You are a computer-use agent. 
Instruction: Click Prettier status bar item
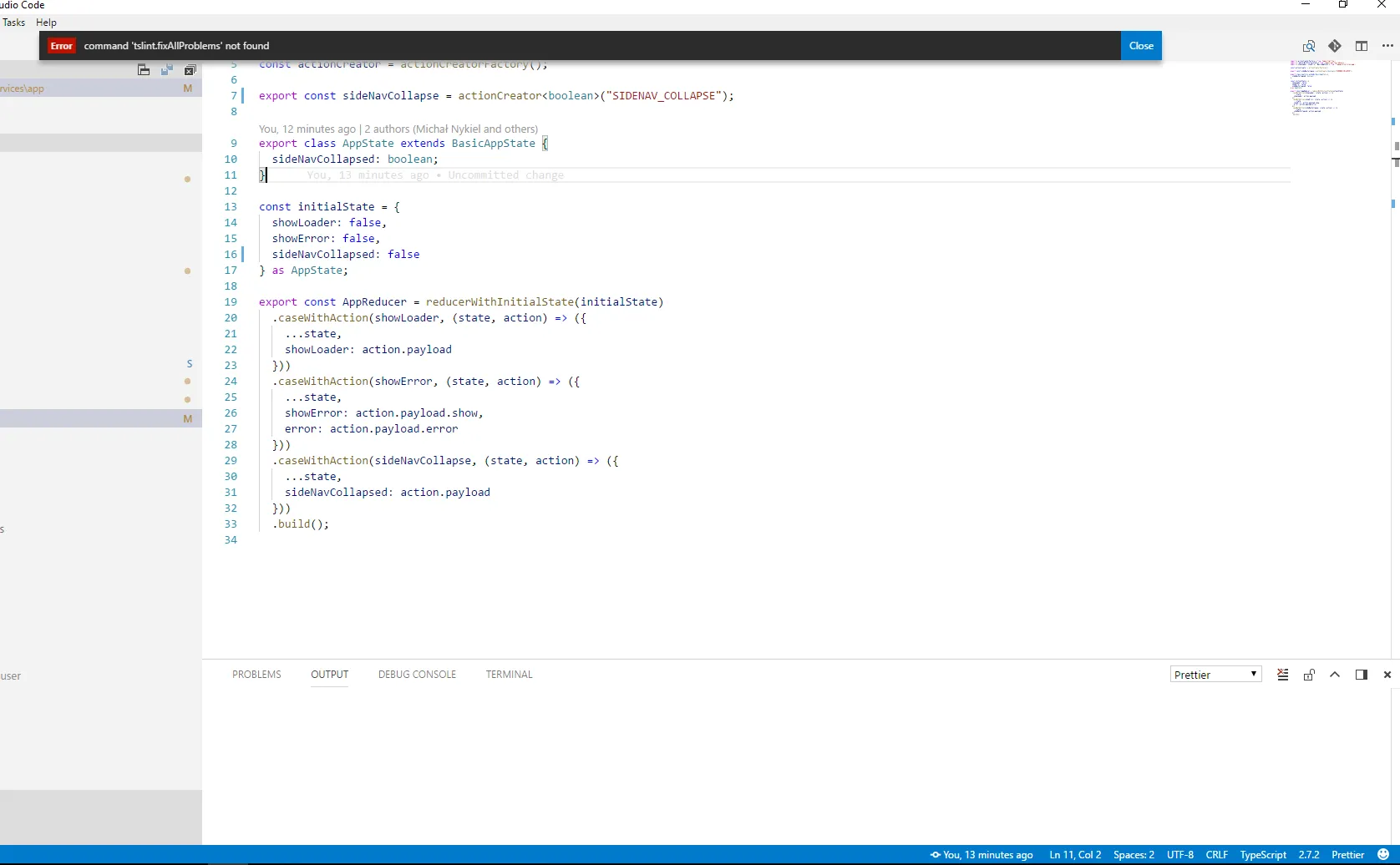tap(1347, 855)
